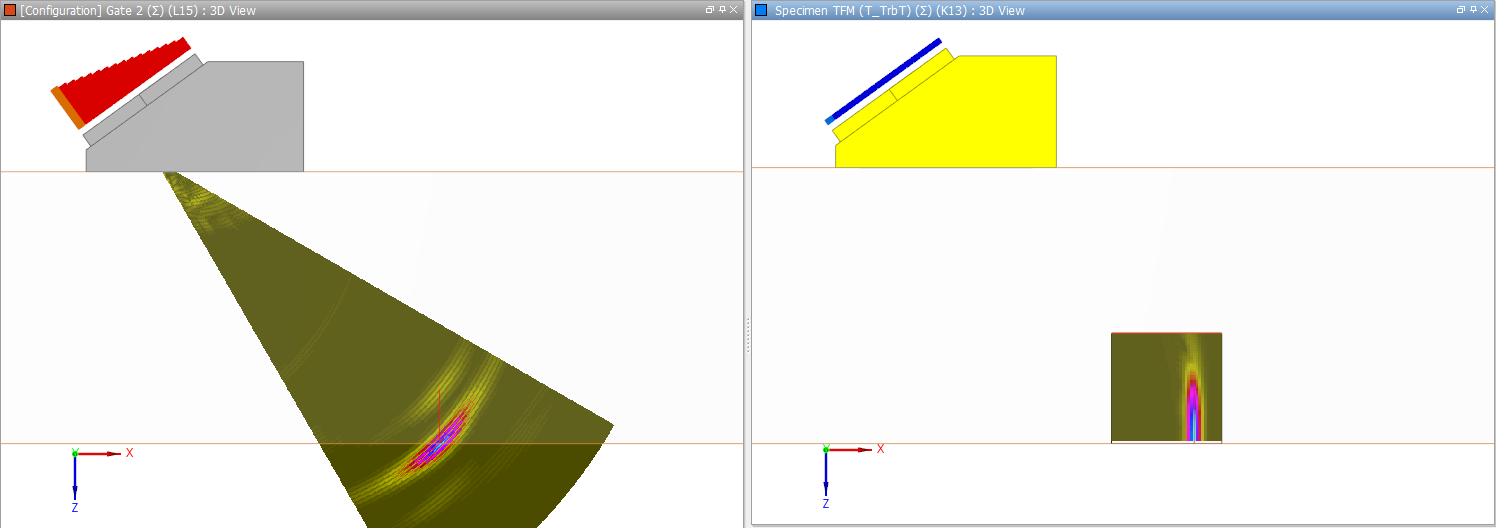Float the Specimen TFM 3D View panel
1496x528 pixels.
(x=1461, y=9)
